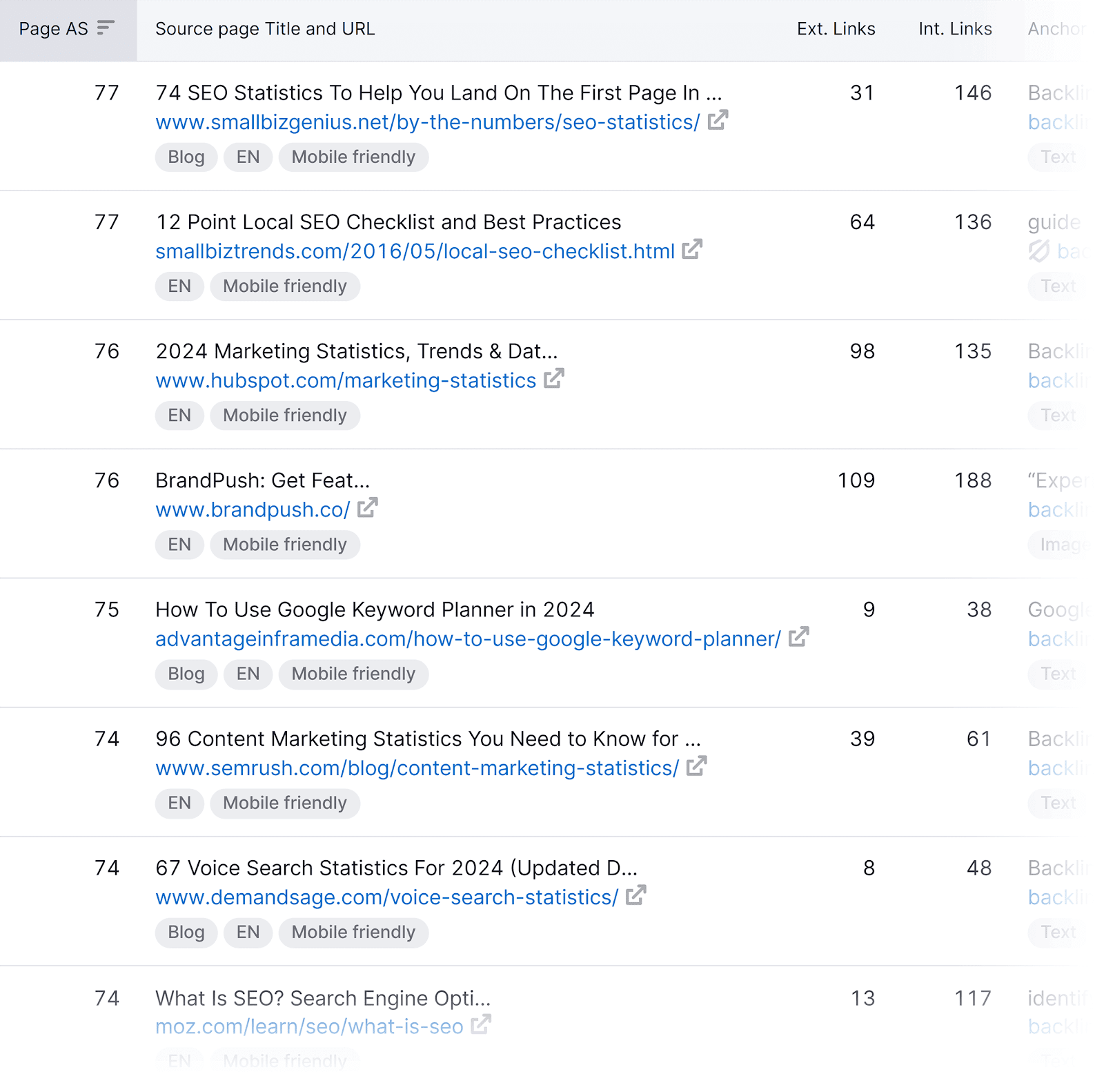Click Page AS value 75

[x=107, y=610]
